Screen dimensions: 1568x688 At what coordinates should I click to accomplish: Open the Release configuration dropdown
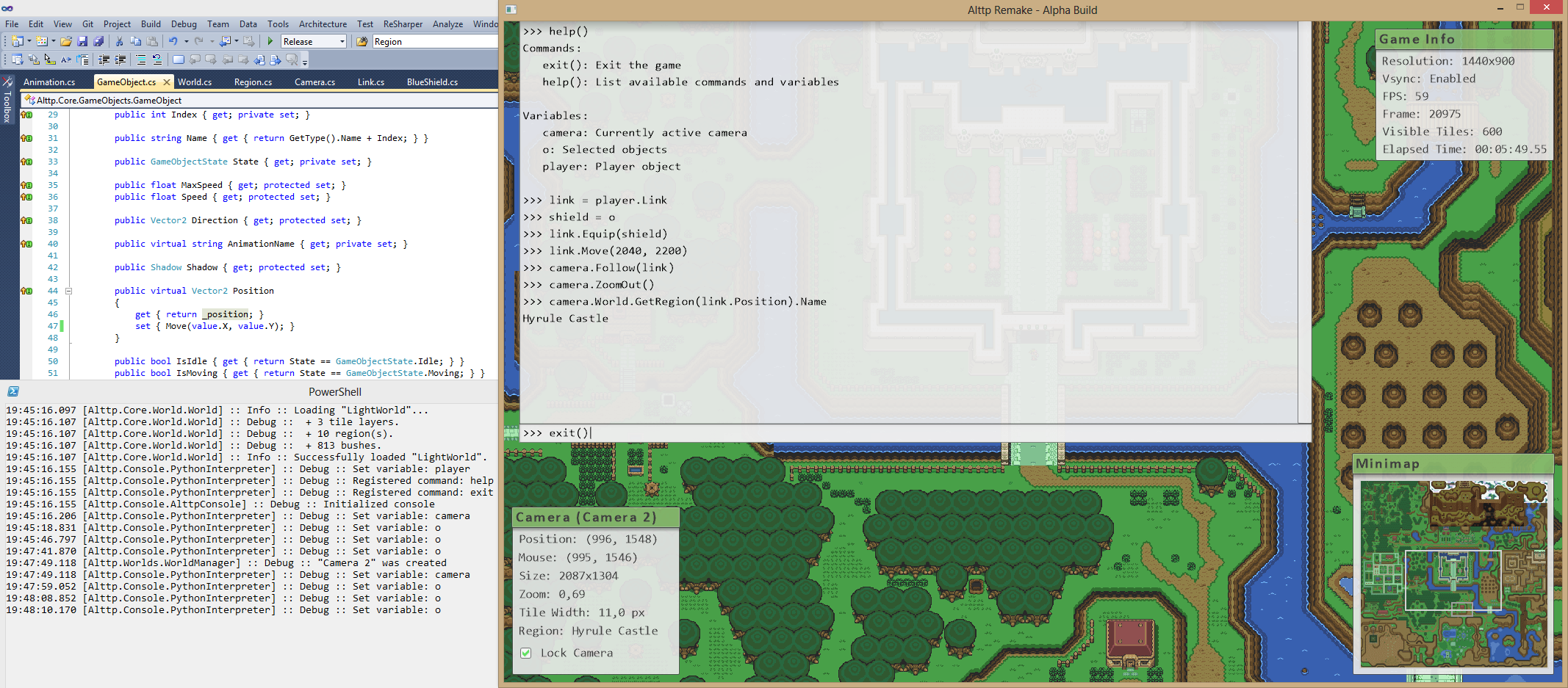(314, 42)
